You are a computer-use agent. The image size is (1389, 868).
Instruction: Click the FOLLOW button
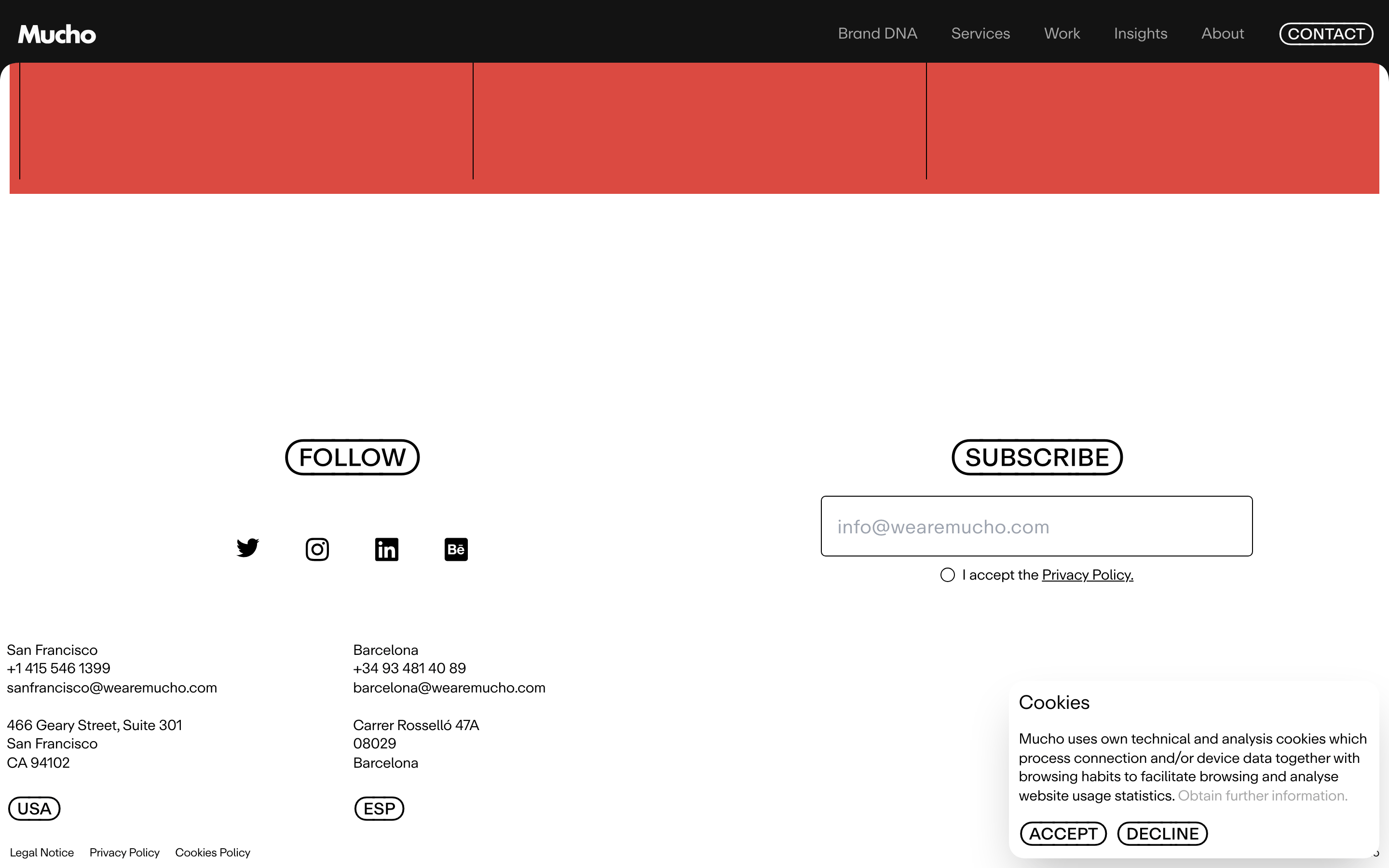(353, 457)
